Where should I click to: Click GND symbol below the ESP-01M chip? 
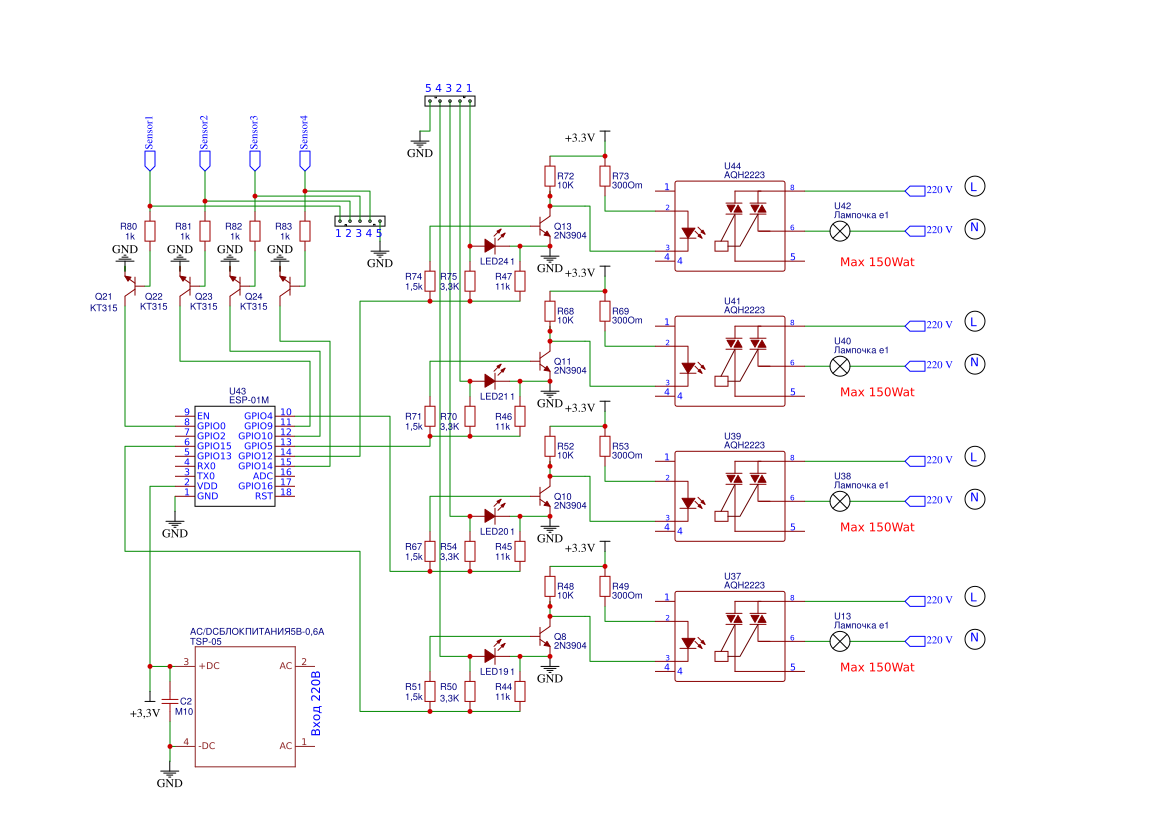coord(175,527)
